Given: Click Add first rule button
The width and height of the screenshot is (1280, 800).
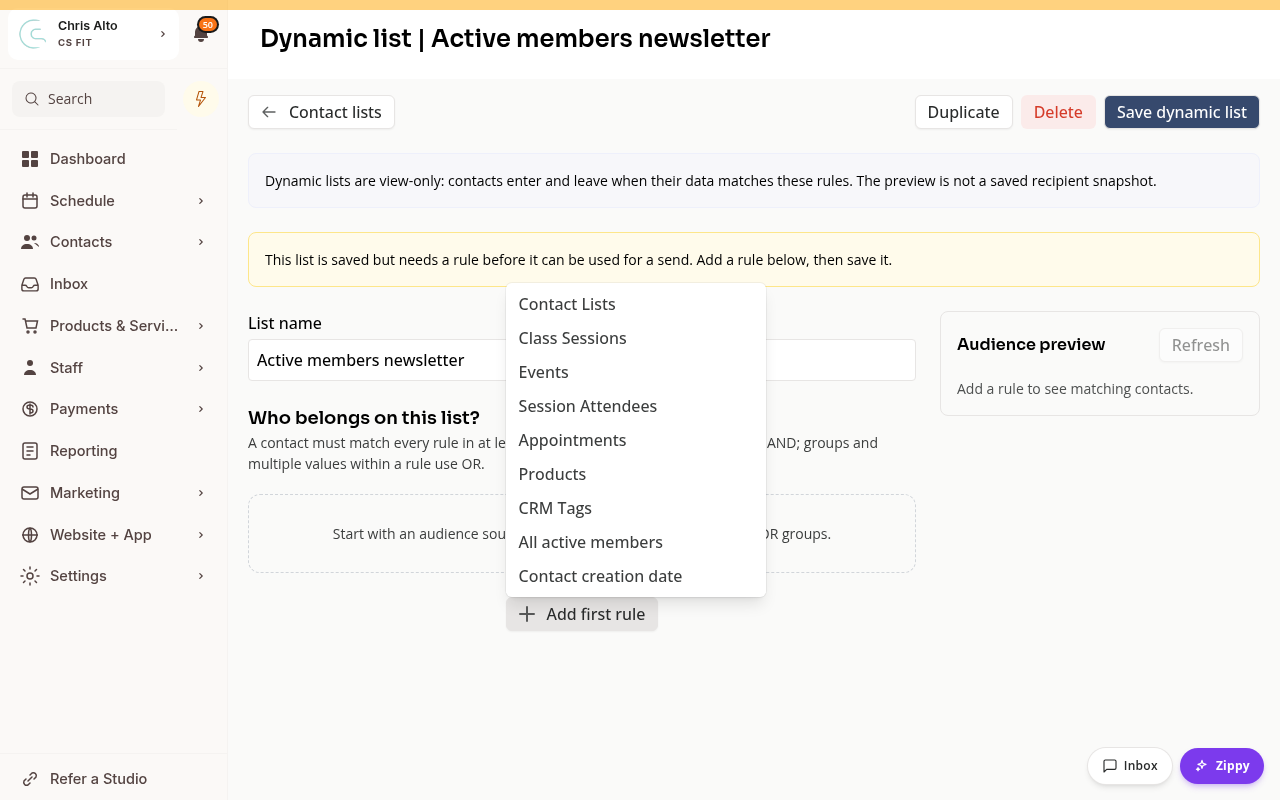Looking at the screenshot, I should click(582, 614).
